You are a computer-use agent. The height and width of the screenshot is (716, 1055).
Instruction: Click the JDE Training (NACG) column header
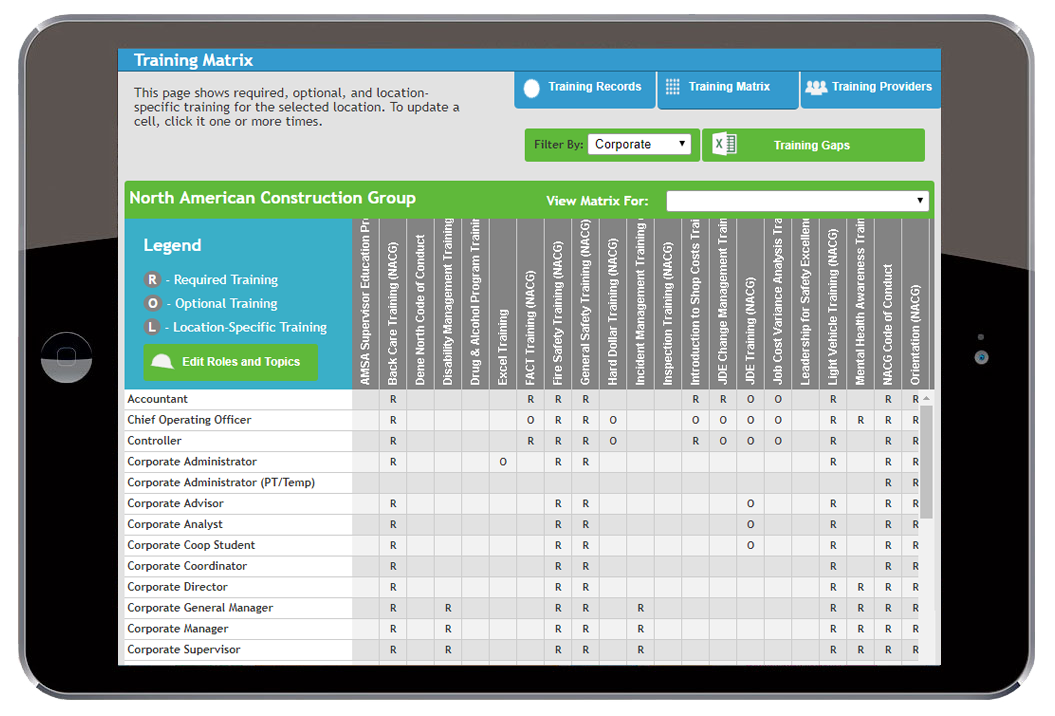[750, 303]
